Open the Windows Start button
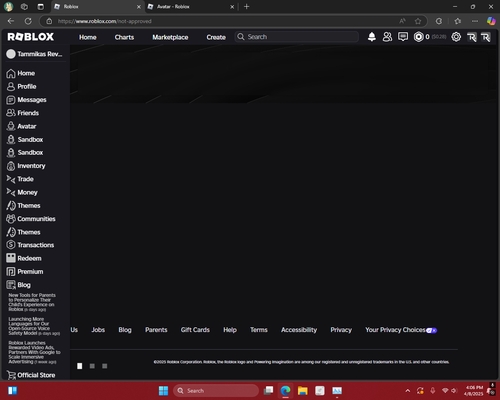The image size is (500, 400). (x=163, y=391)
